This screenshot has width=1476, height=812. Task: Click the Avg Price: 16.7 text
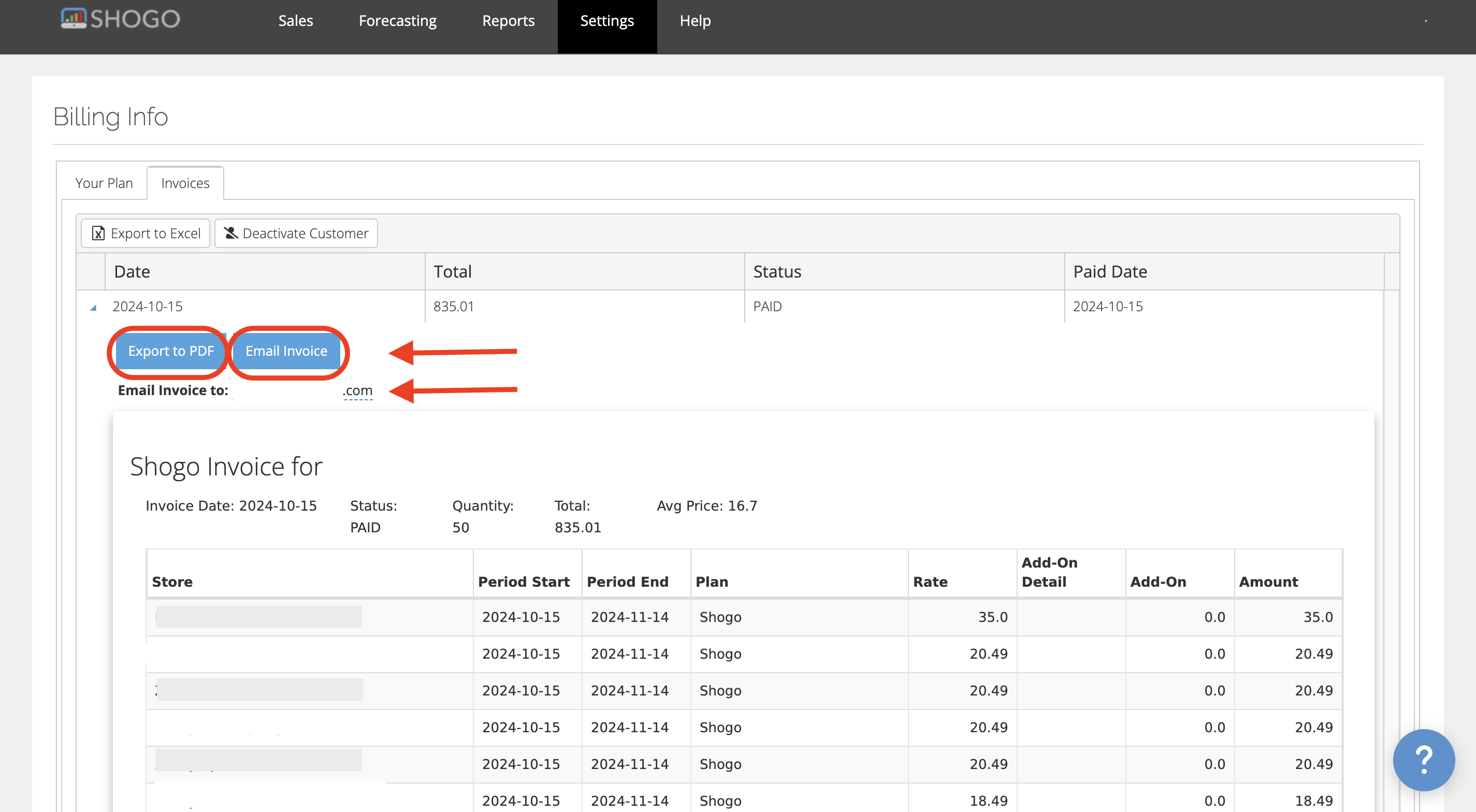coord(707,506)
